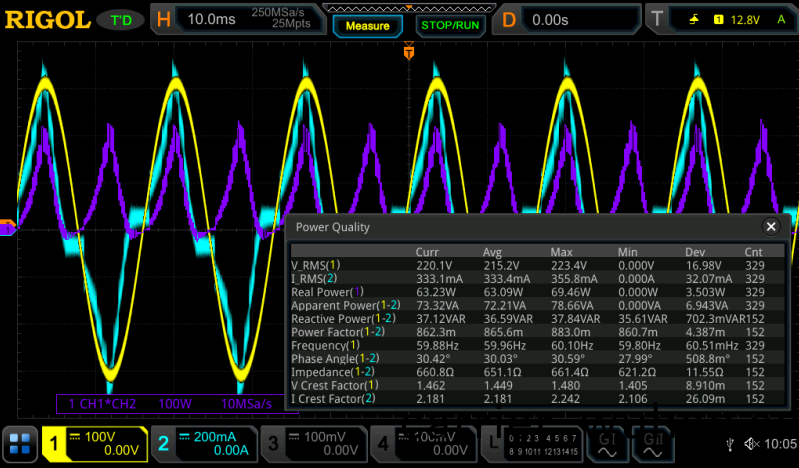Open the function navigation menu icon

click(x=19, y=444)
